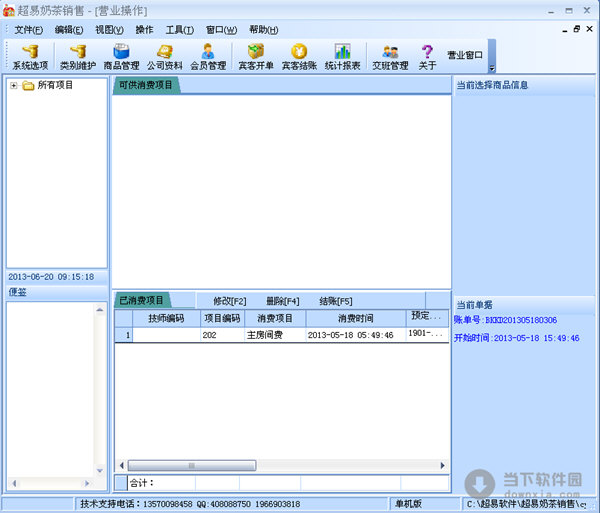
Task: Open 系统选项 system options
Action: pos(30,57)
